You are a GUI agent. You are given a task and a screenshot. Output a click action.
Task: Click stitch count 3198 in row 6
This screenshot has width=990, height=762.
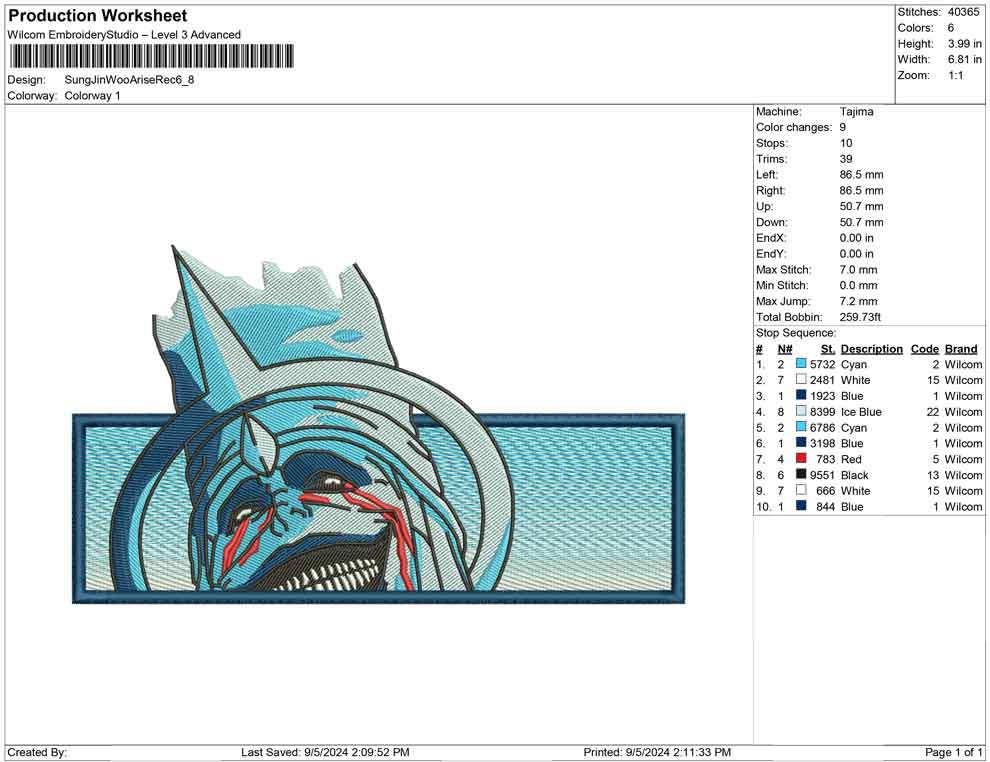tap(823, 443)
